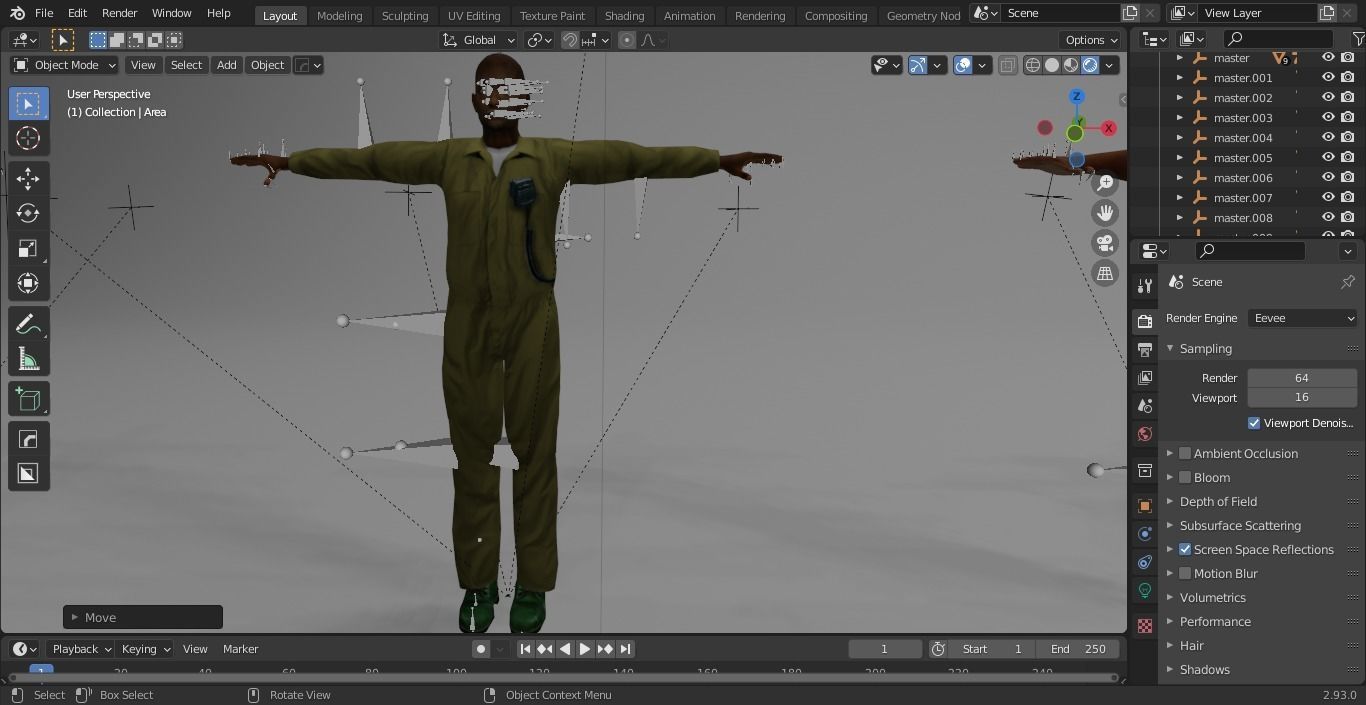This screenshot has height=705, width=1366.
Task: Click the current frame number field
Action: coord(884,649)
